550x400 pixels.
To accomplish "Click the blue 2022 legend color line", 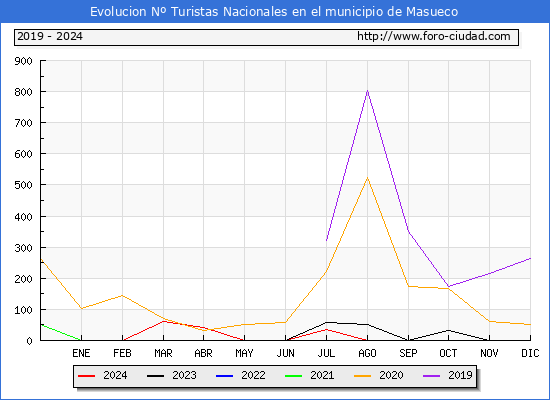I will 224,376.
